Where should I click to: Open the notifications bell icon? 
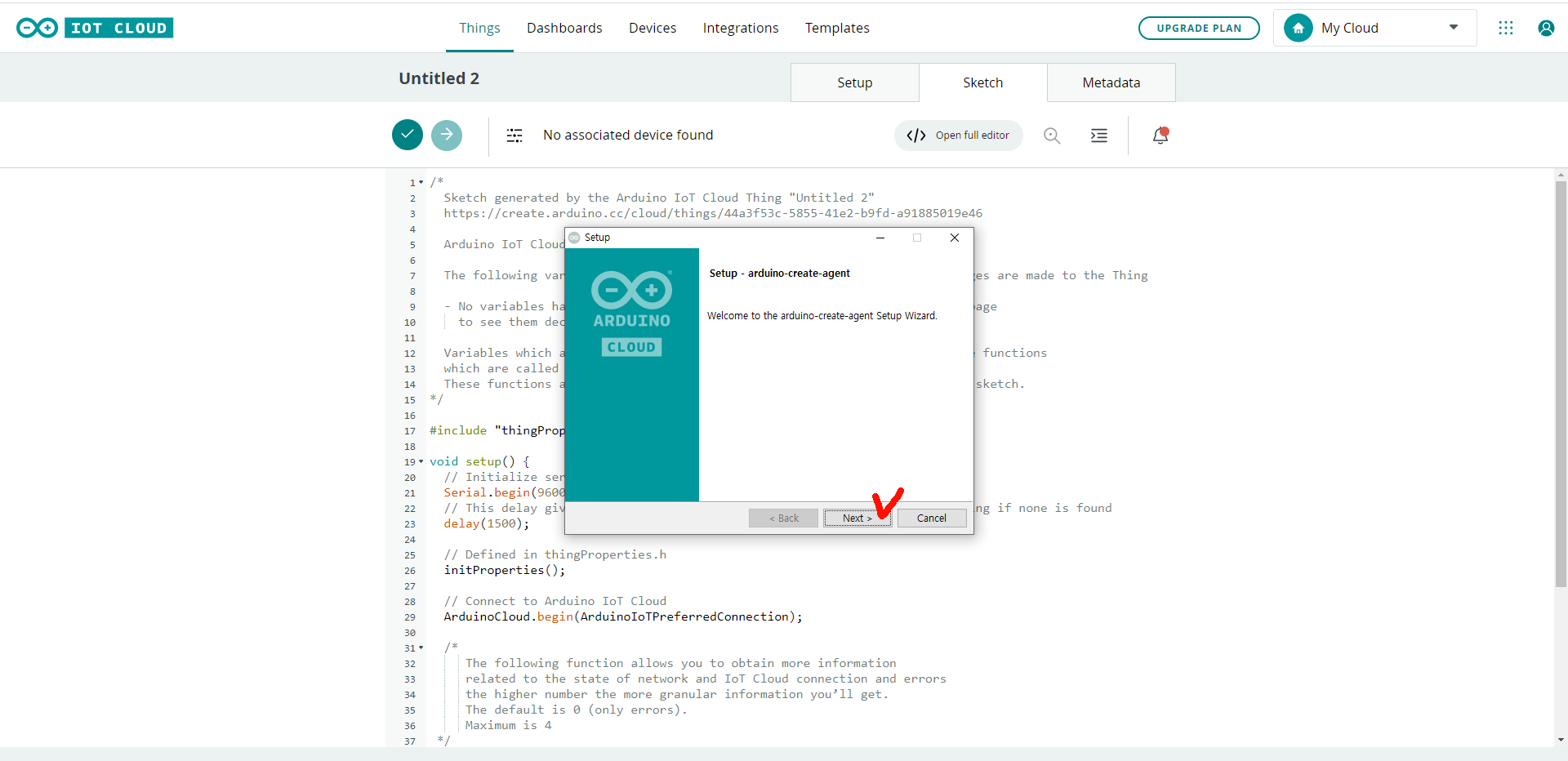click(x=1160, y=136)
